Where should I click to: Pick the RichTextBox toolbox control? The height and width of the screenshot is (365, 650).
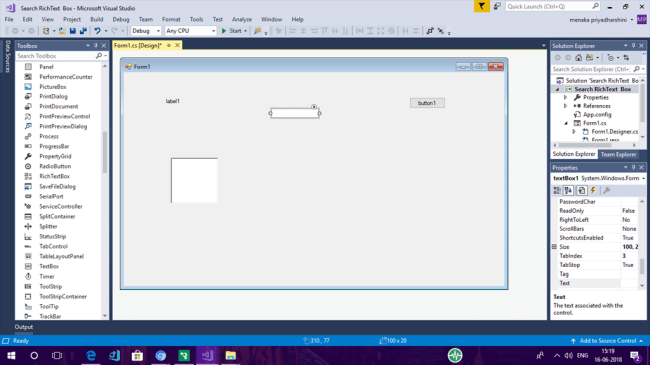pyautogui.click(x=54, y=176)
